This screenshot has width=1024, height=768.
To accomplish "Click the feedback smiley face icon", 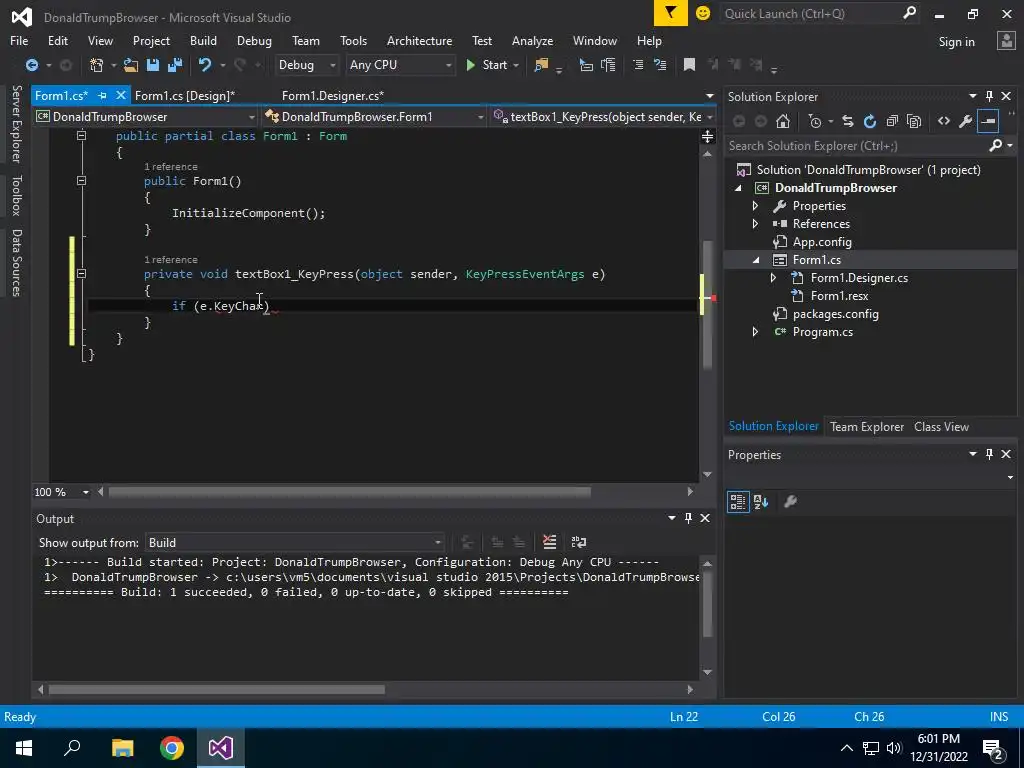I will (703, 13).
